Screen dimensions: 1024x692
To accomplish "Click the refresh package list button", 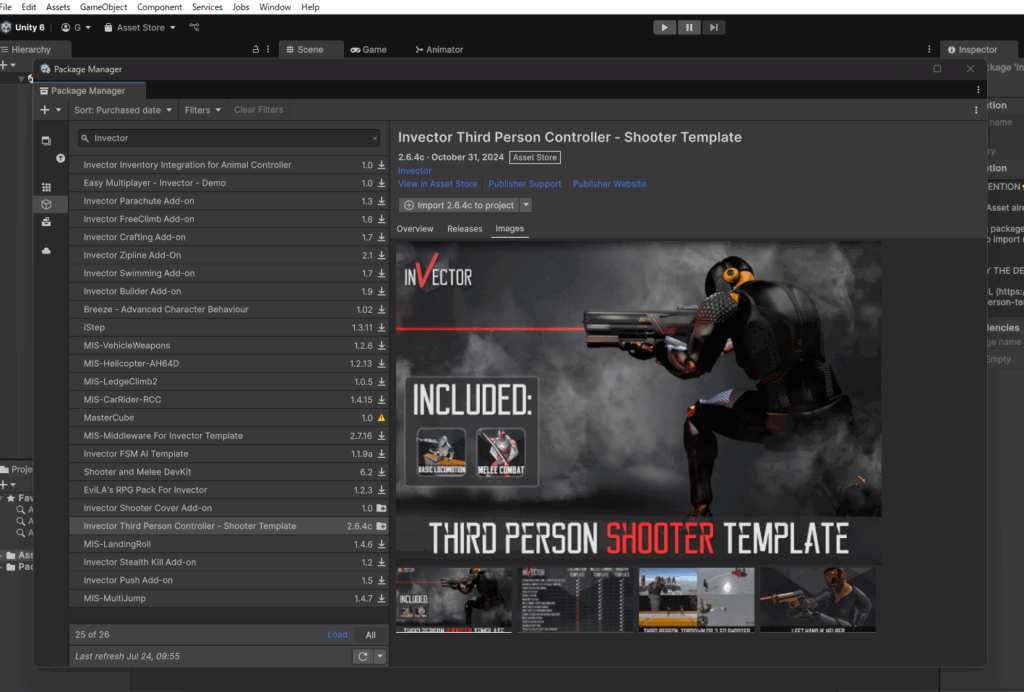I will 363,656.
